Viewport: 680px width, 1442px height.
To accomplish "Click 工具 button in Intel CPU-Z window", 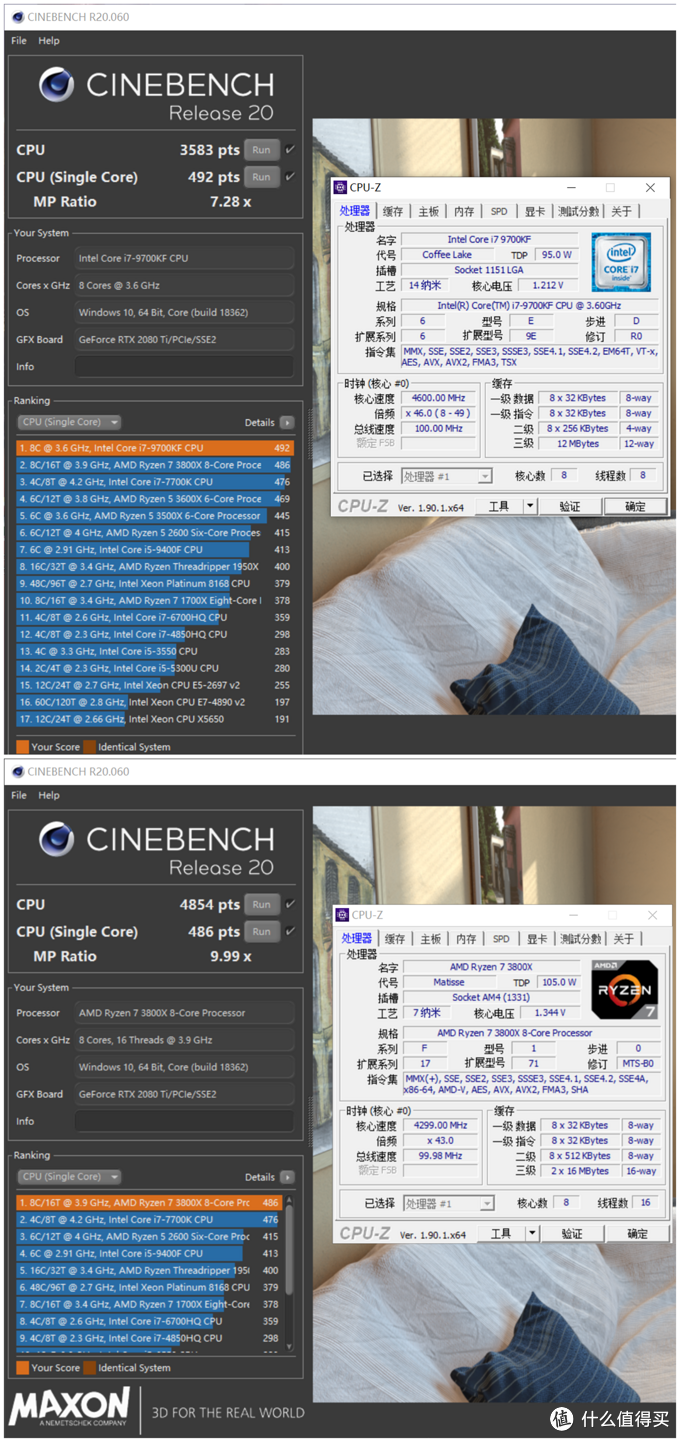I will point(499,506).
